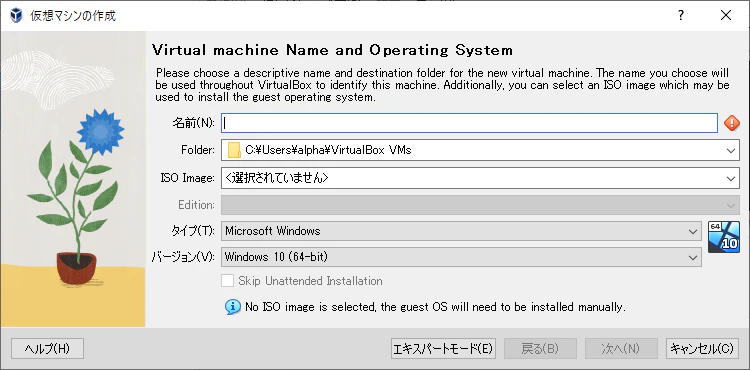Switch to エキスパートモード(E)
This screenshot has height=370, width=750.
tap(443, 348)
